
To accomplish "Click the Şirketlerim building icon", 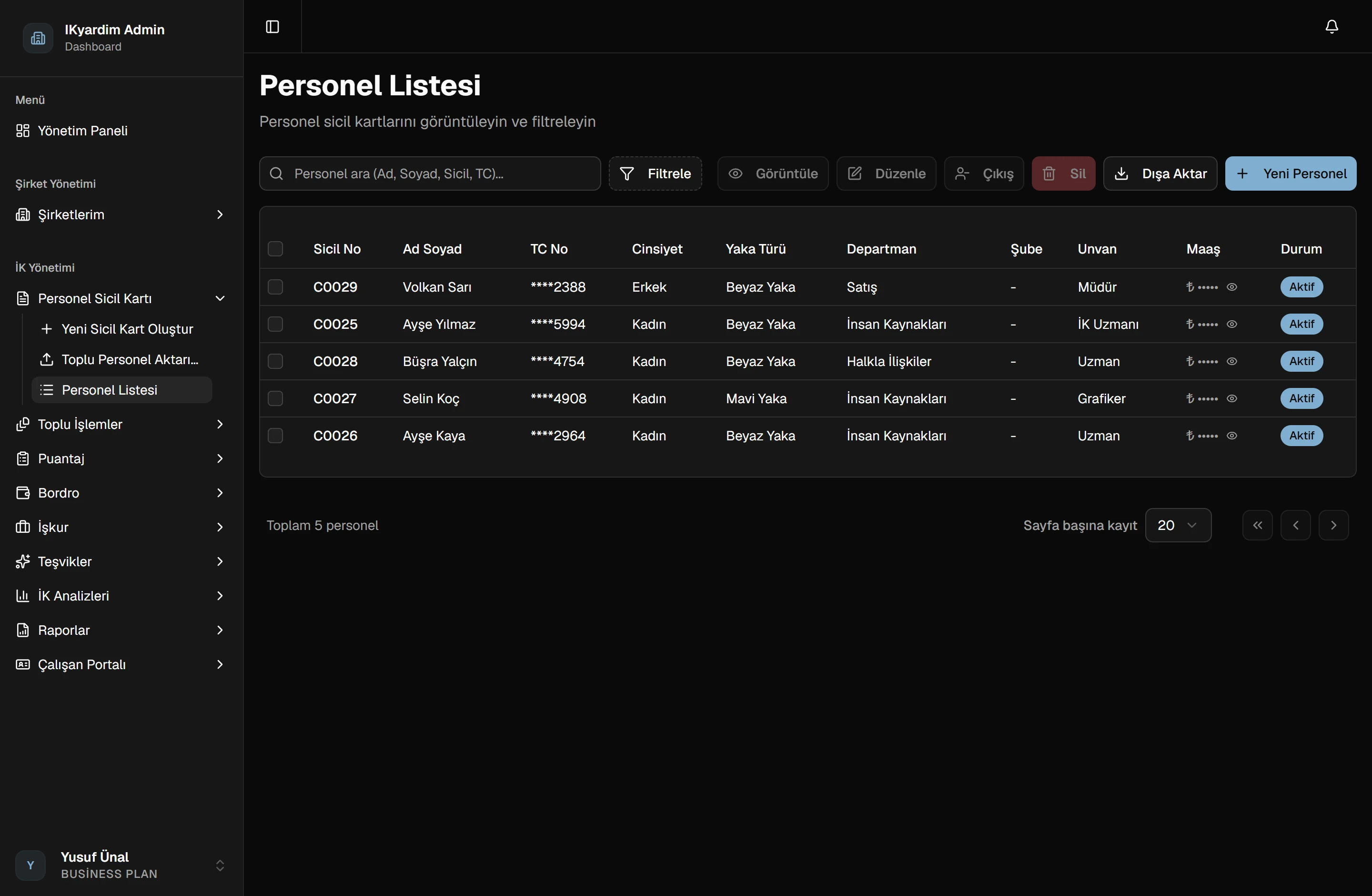I will tap(22, 214).
